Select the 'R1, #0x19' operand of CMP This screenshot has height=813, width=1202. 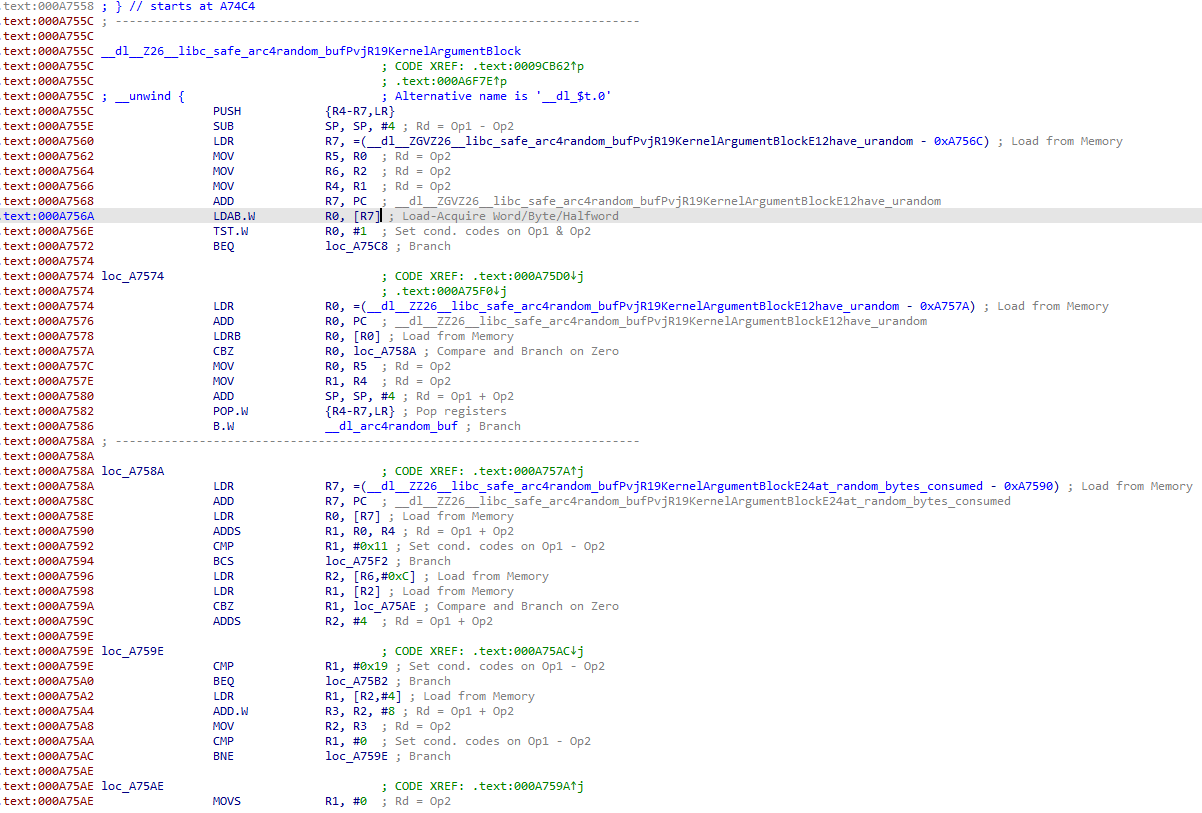[x=357, y=666]
